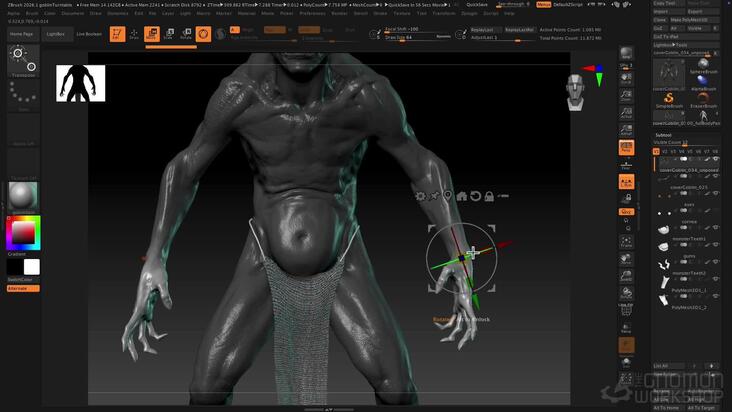Click the current material sphere selector
Viewport: 732px width, 412px height.
[x=23, y=196]
